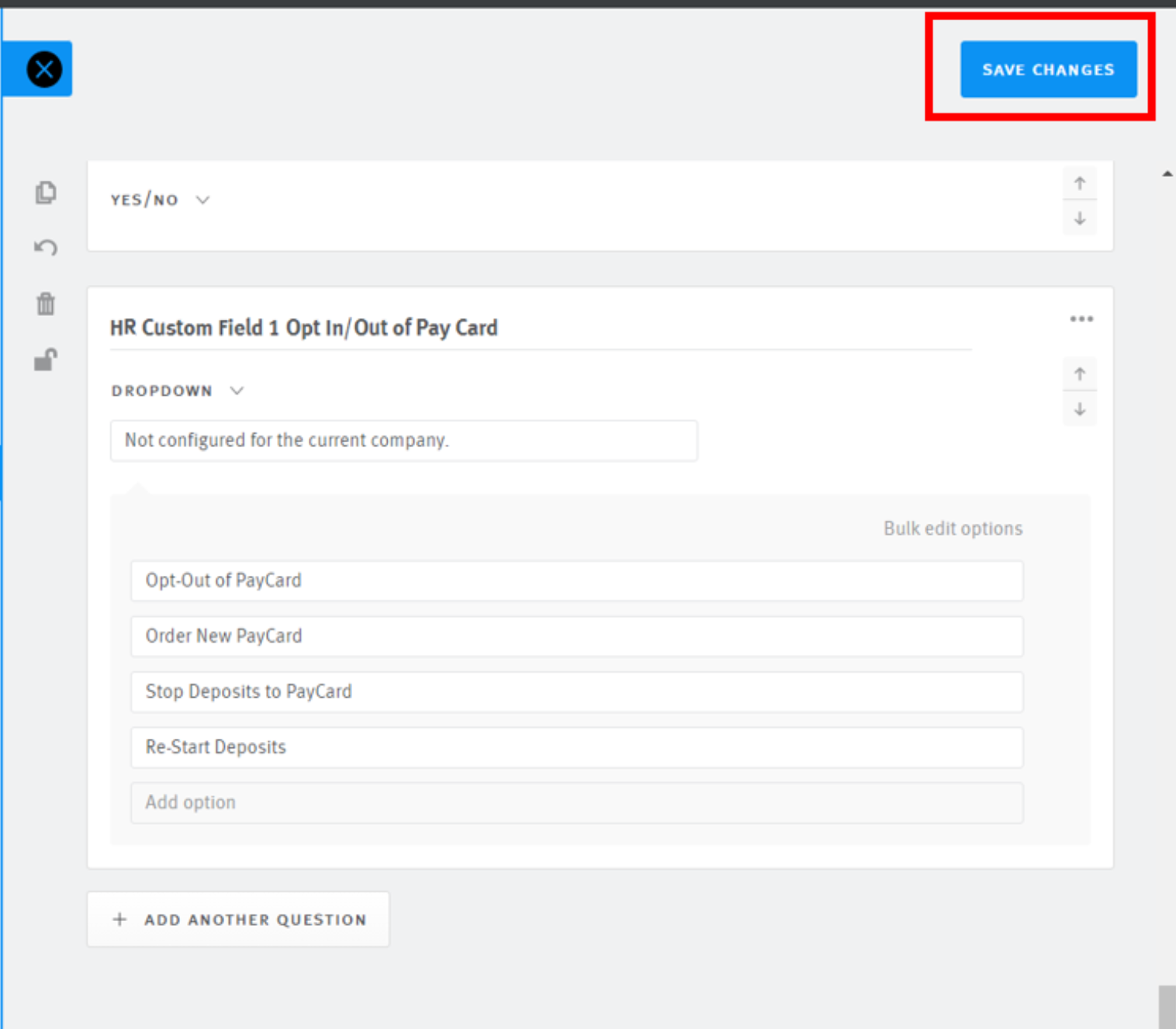Click the Add option input field

[x=576, y=802]
